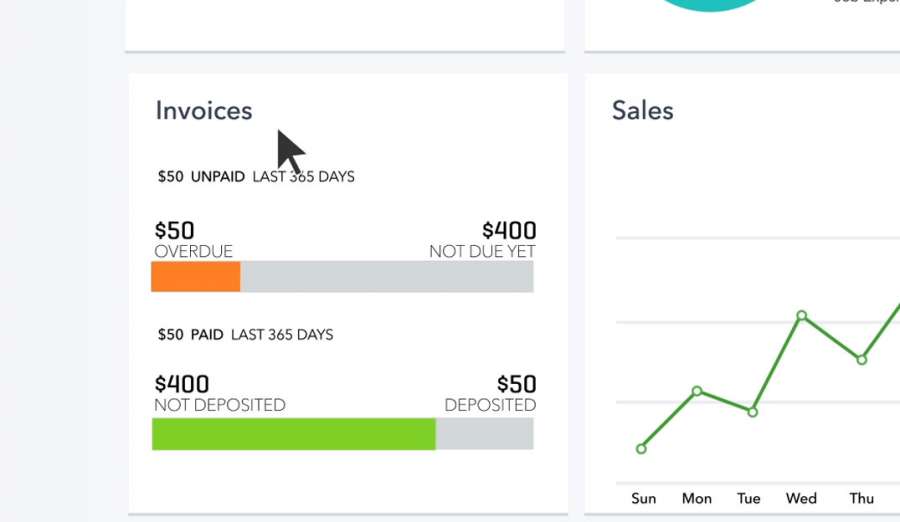Open the $50 overdue amount
The height and width of the screenshot is (522, 900).
[174, 230]
